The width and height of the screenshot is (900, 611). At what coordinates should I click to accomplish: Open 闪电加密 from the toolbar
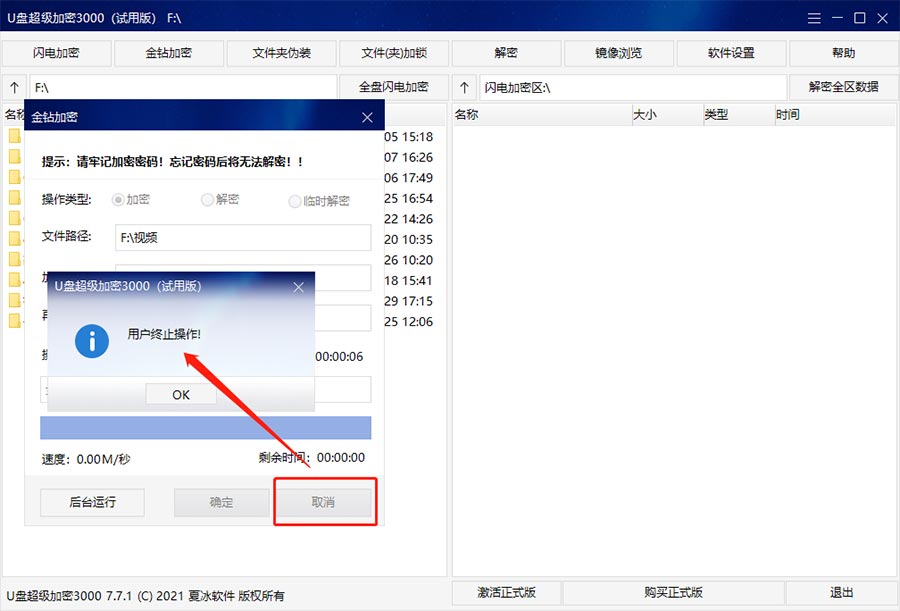point(56,53)
